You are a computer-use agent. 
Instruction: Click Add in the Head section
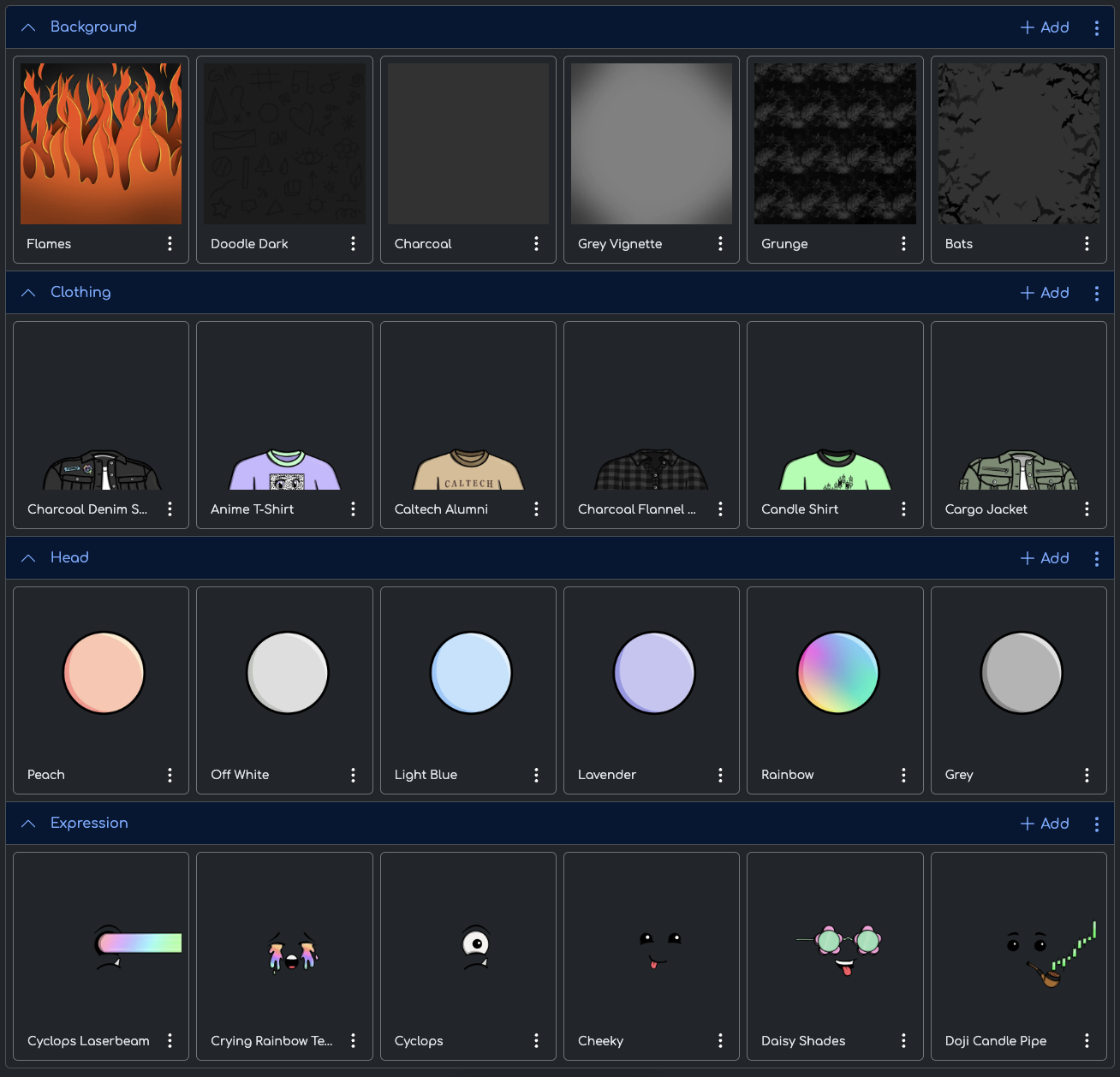tap(1045, 558)
